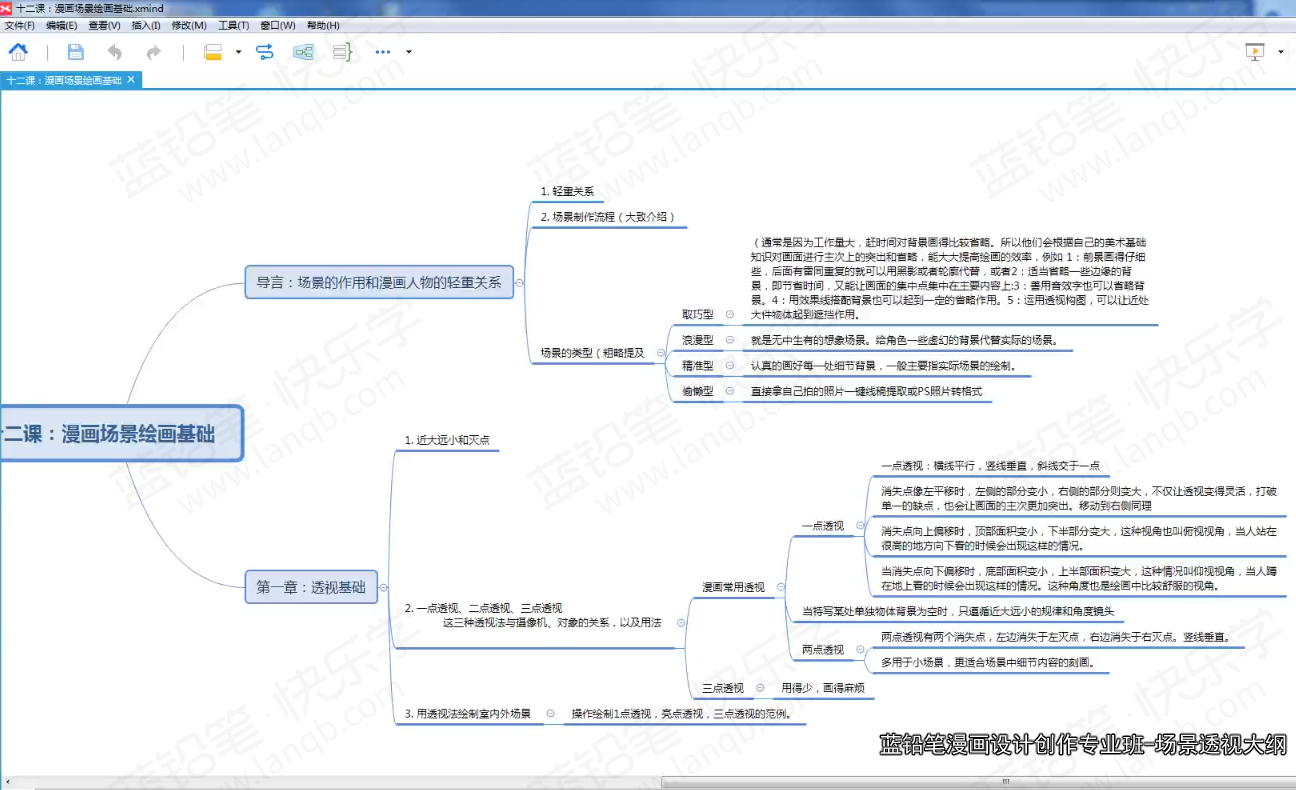Click the Save floppy disk icon

75,52
